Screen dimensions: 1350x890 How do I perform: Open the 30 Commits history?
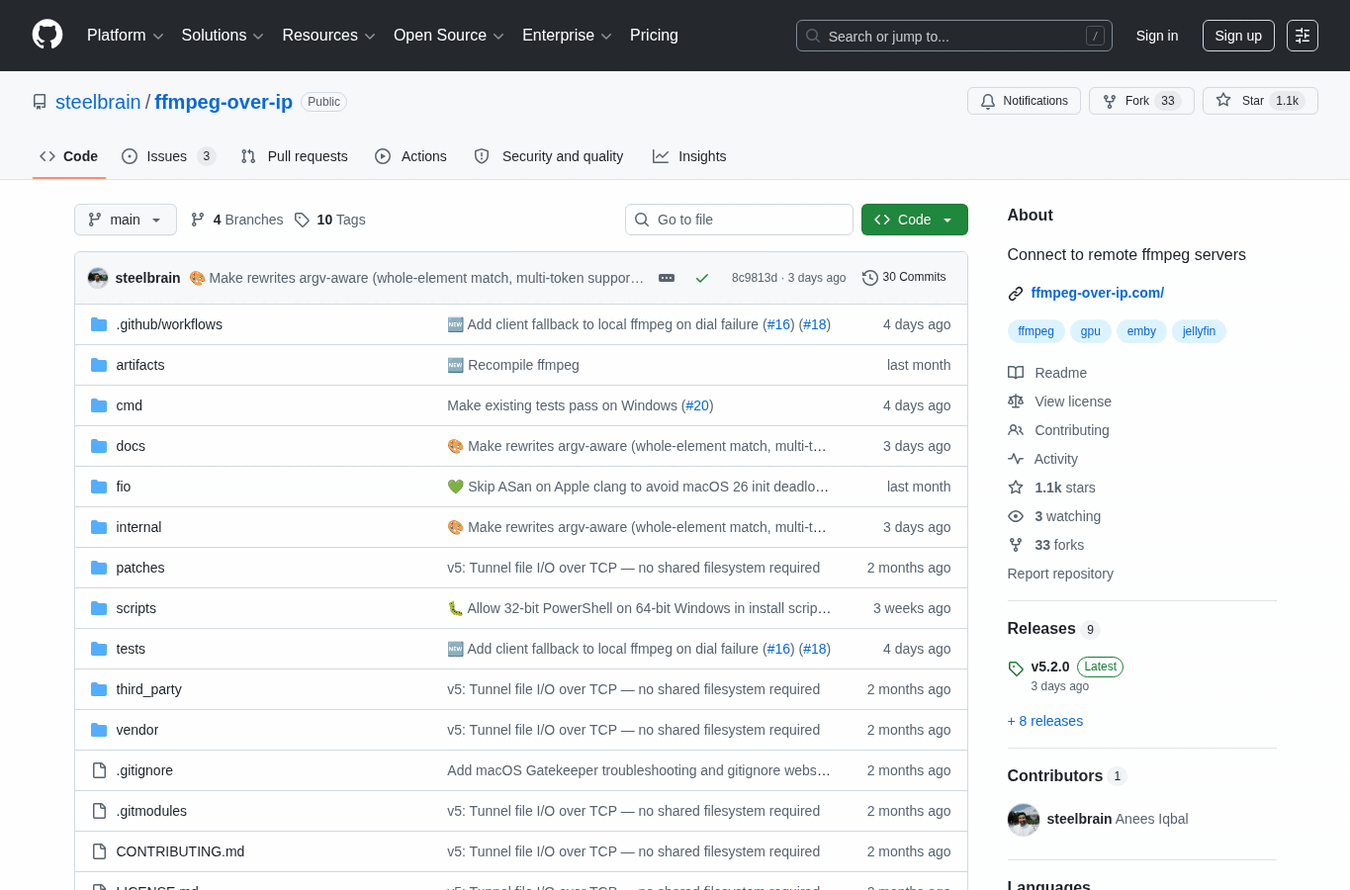point(904,278)
